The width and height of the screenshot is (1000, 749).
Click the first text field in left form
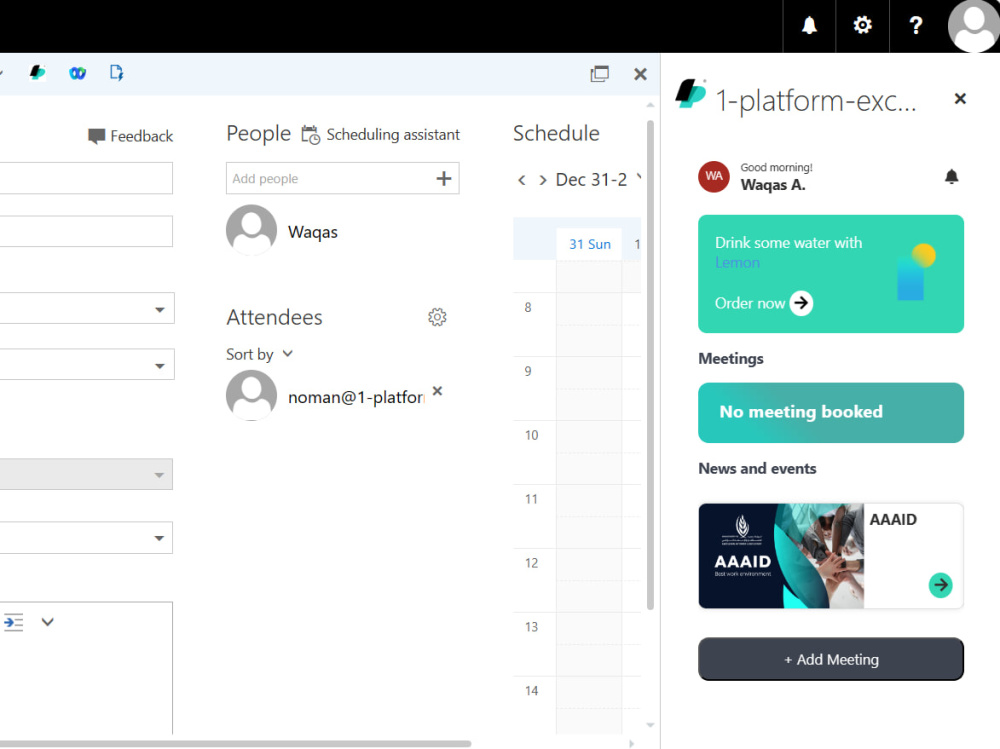86,178
